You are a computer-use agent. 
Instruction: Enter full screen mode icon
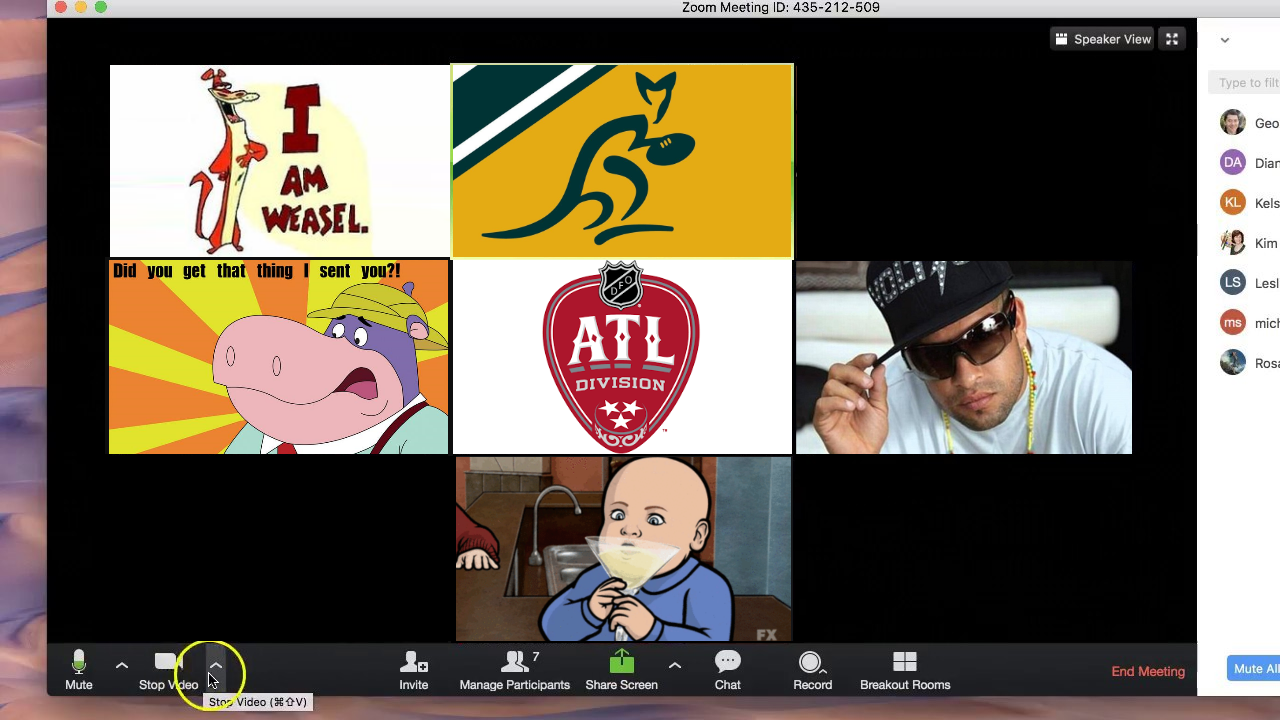click(1172, 39)
